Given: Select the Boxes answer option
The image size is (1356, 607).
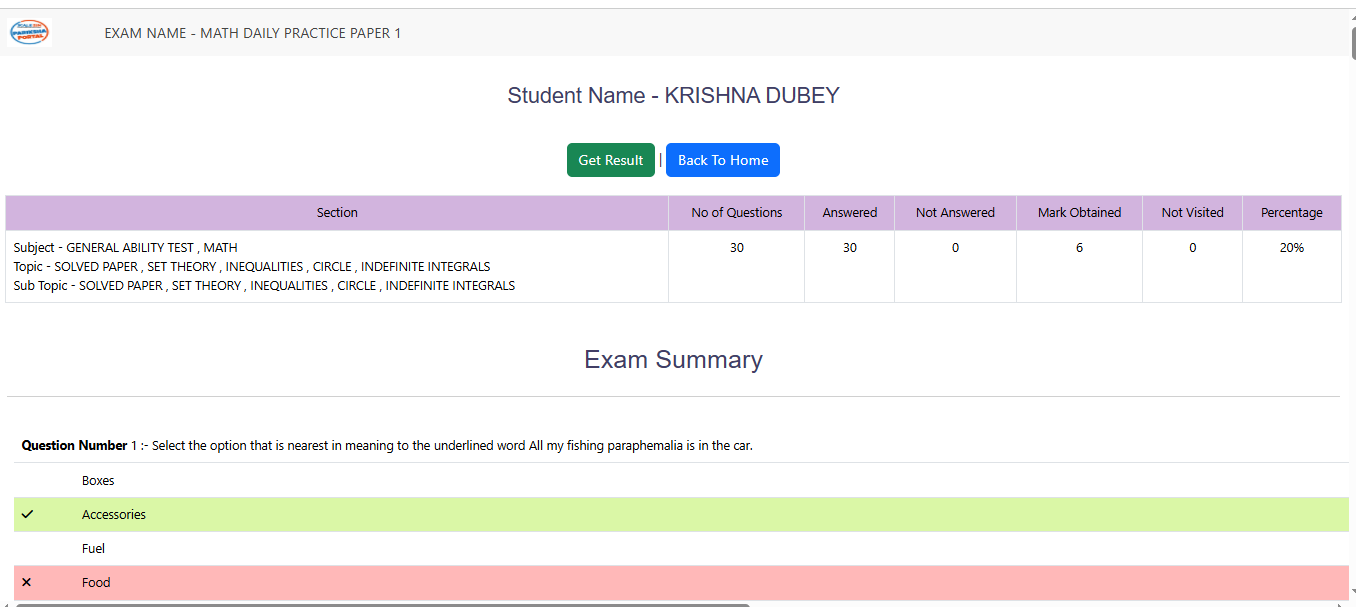Looking at the screenshot, I should [x=98, y=480].
